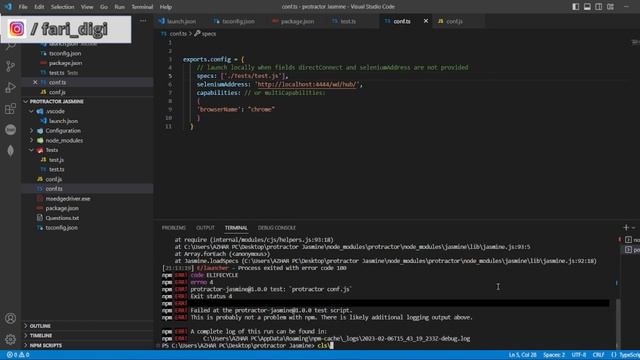Expand the Outline section
Image resolution: width=640 pixels, height=360 pixels.
tap(88, 326)
